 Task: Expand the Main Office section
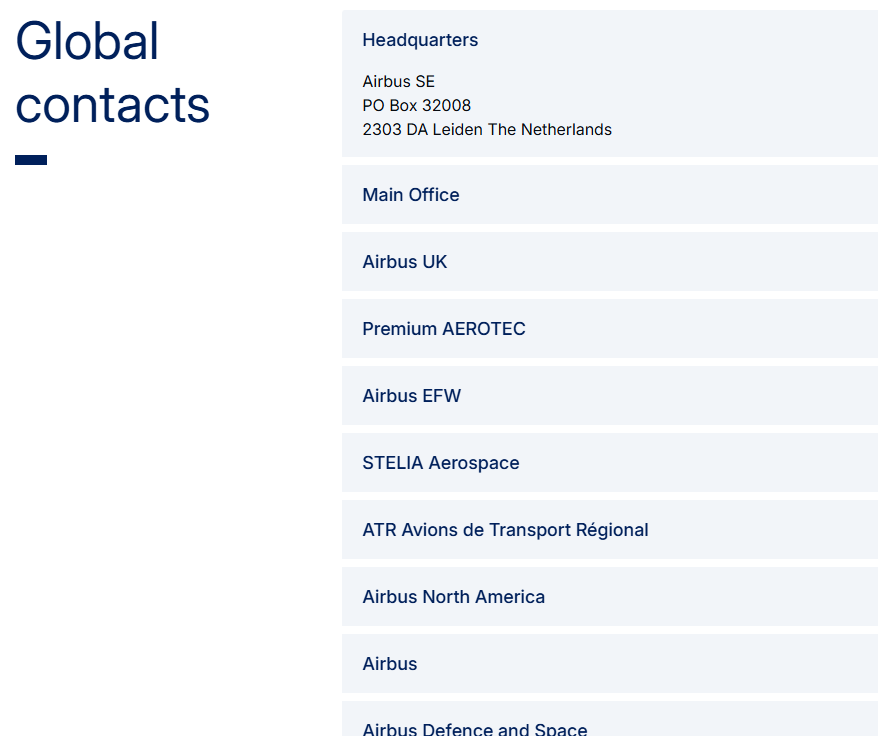click(x=411, y=195)
